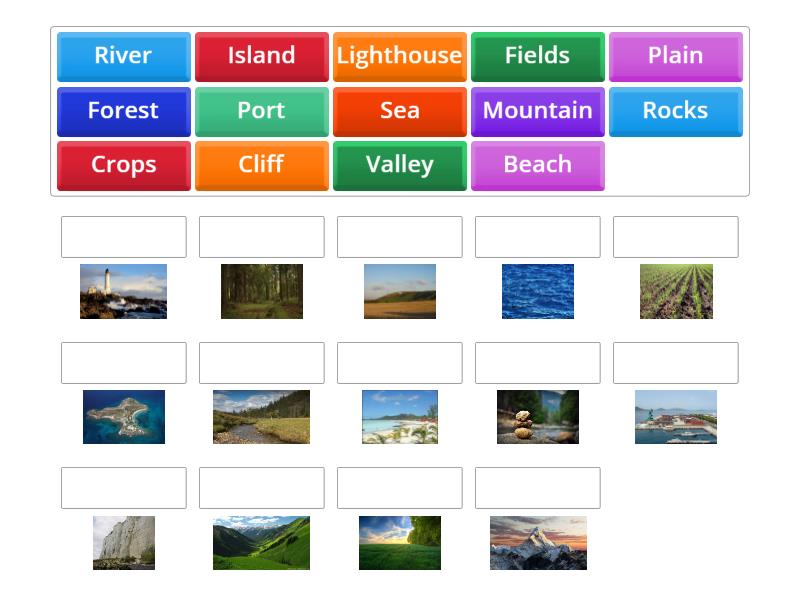The height and width of the screenshot is (600, 800).
Task: Select the Sea word tile
Action: pyautogui.click(x=399, y=111)
